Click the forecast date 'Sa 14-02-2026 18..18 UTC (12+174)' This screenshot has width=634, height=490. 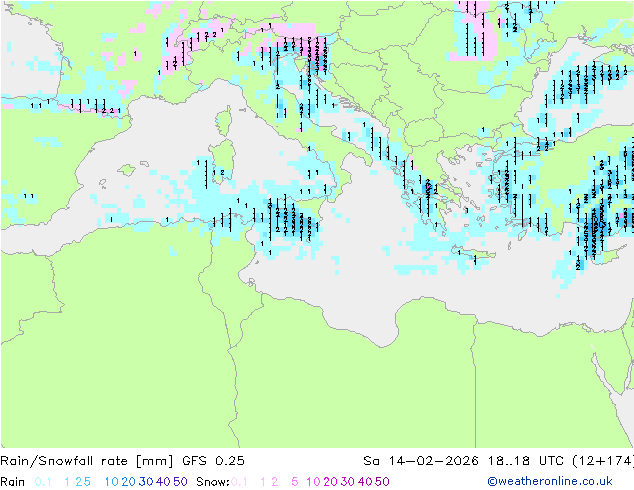(498, 461)
